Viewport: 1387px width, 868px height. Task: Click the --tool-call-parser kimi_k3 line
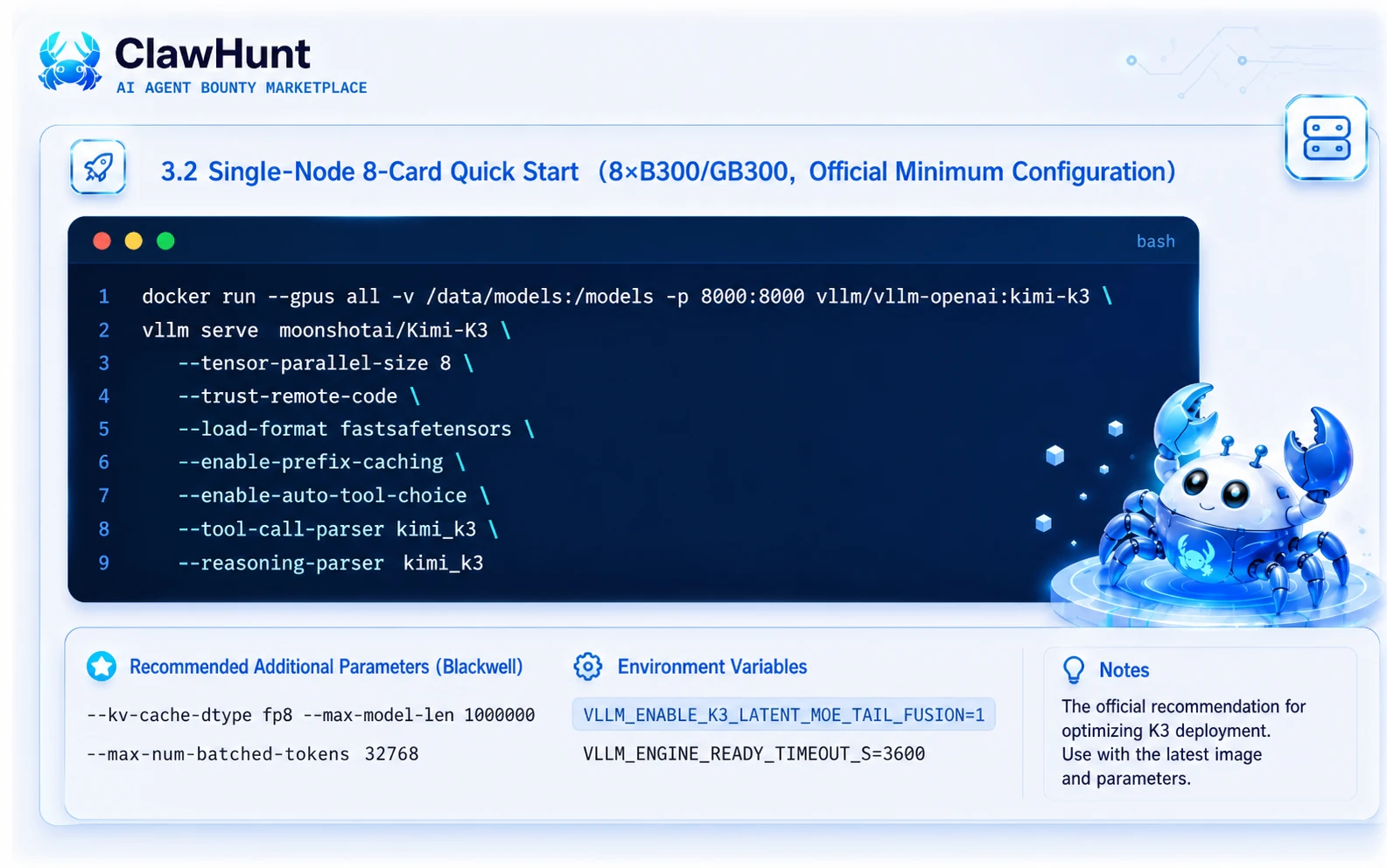click(x=338, y=529)
